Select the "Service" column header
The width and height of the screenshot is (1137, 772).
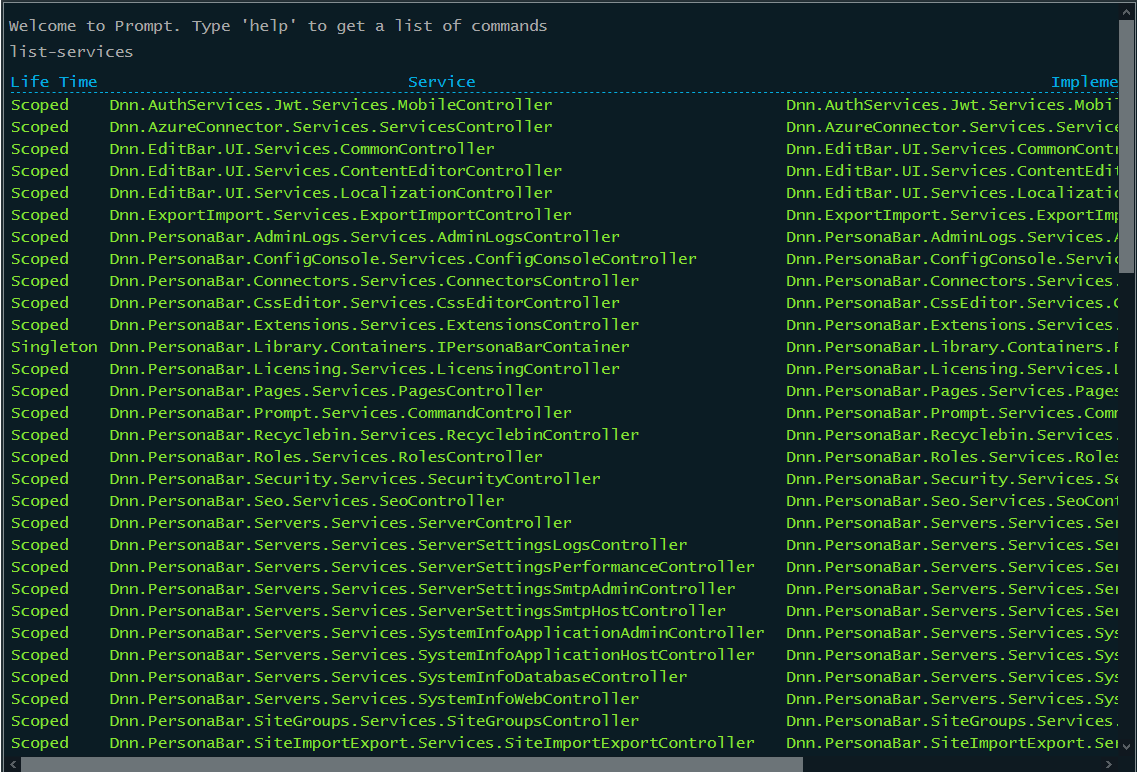441,82
